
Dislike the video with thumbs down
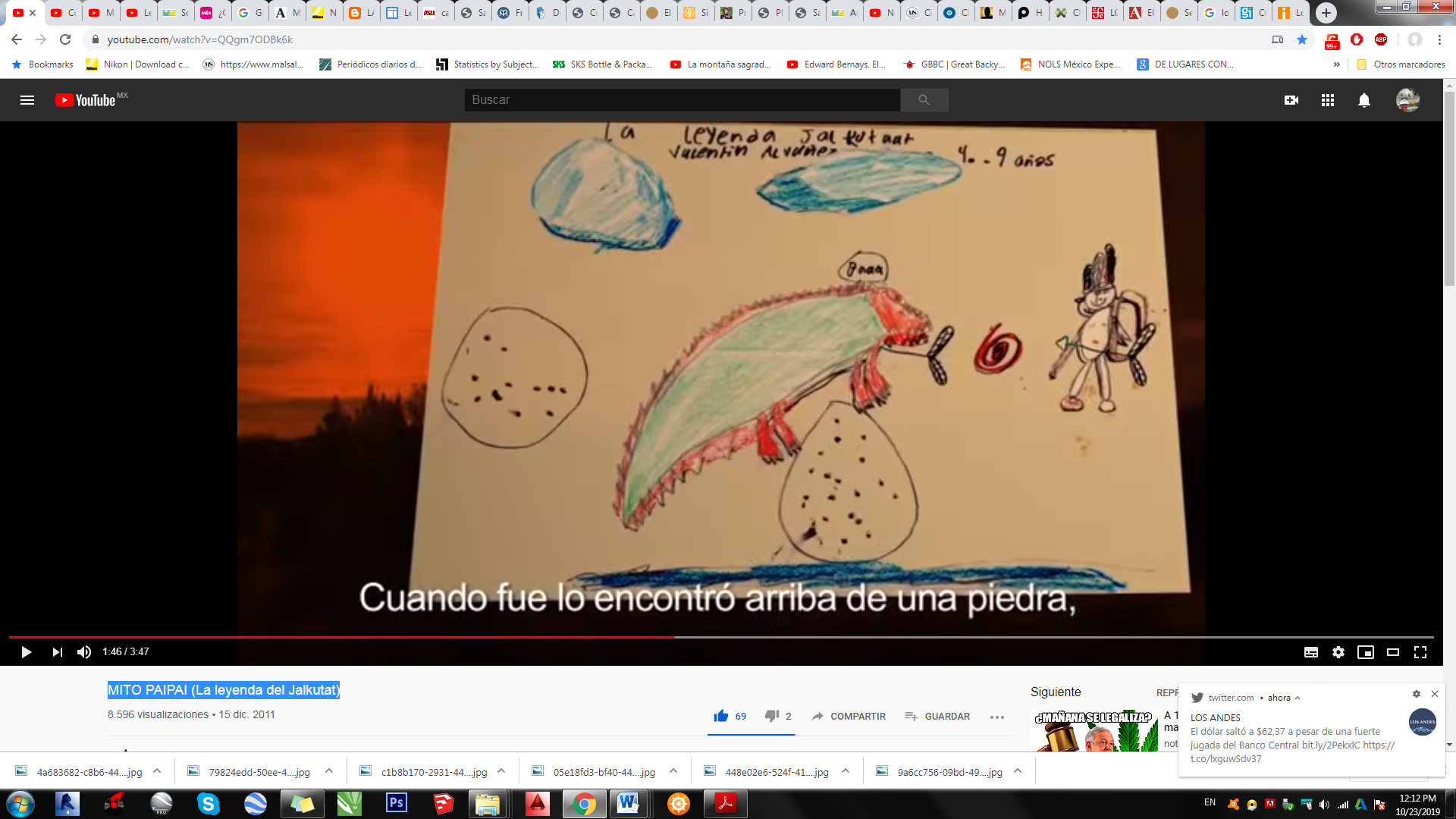(x=772, y=716)
